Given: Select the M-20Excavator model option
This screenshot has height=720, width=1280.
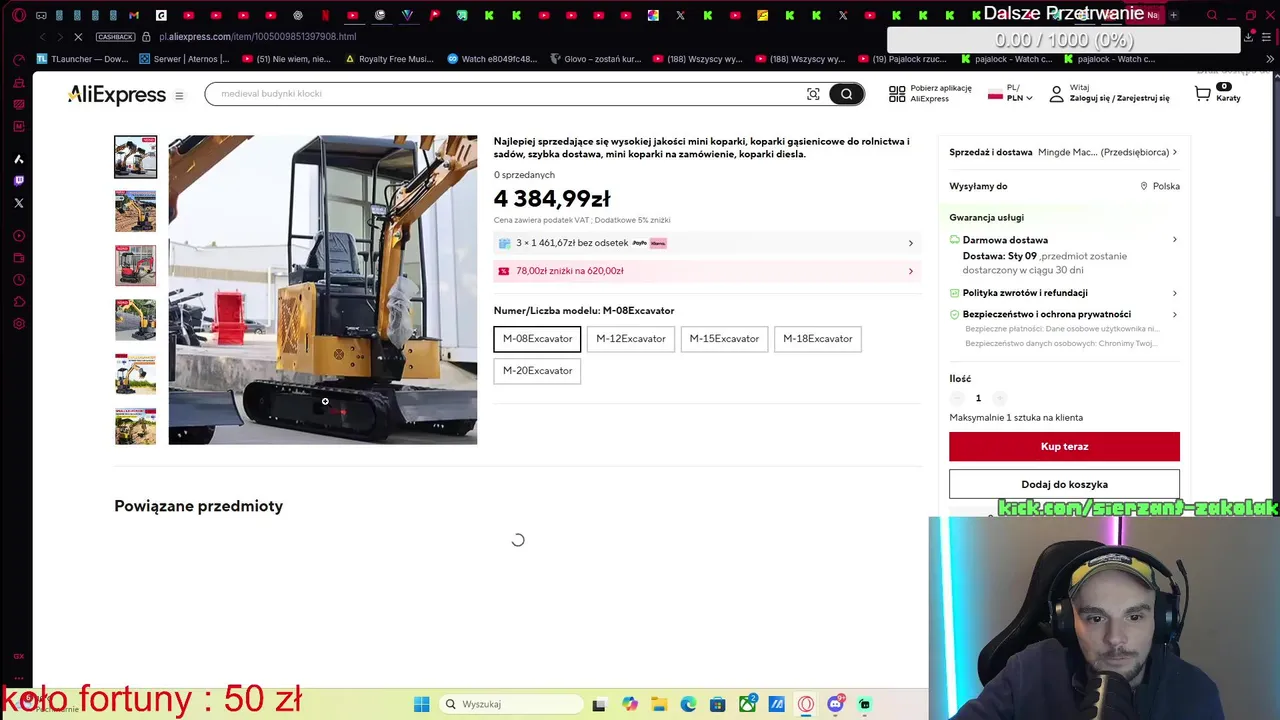Looking at the screenshot, I should click(x=537, y=371).
